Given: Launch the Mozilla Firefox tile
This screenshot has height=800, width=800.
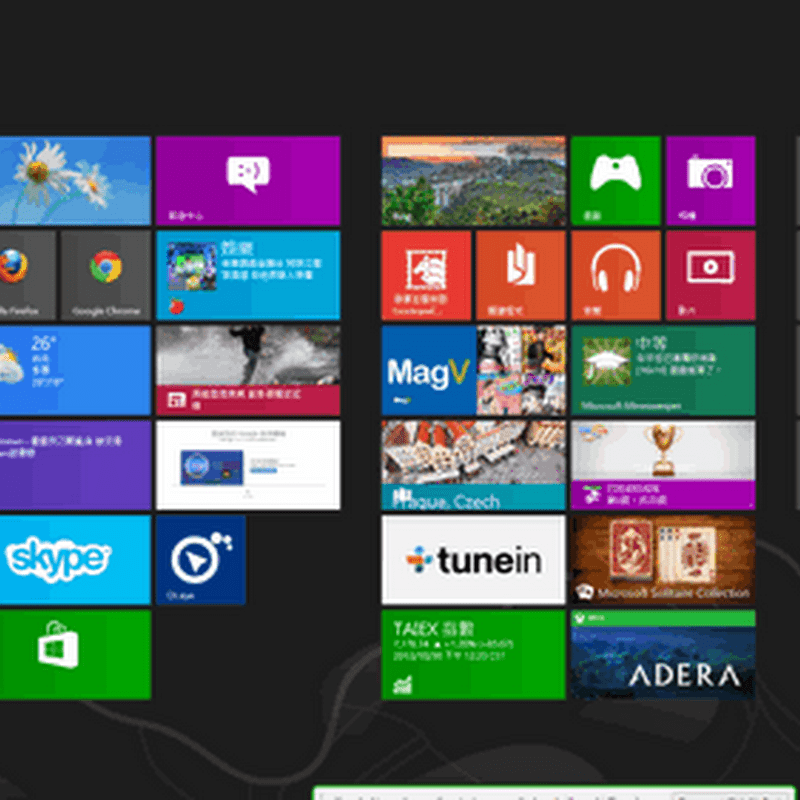Looking at the screenshot, I should click(28, 276).
